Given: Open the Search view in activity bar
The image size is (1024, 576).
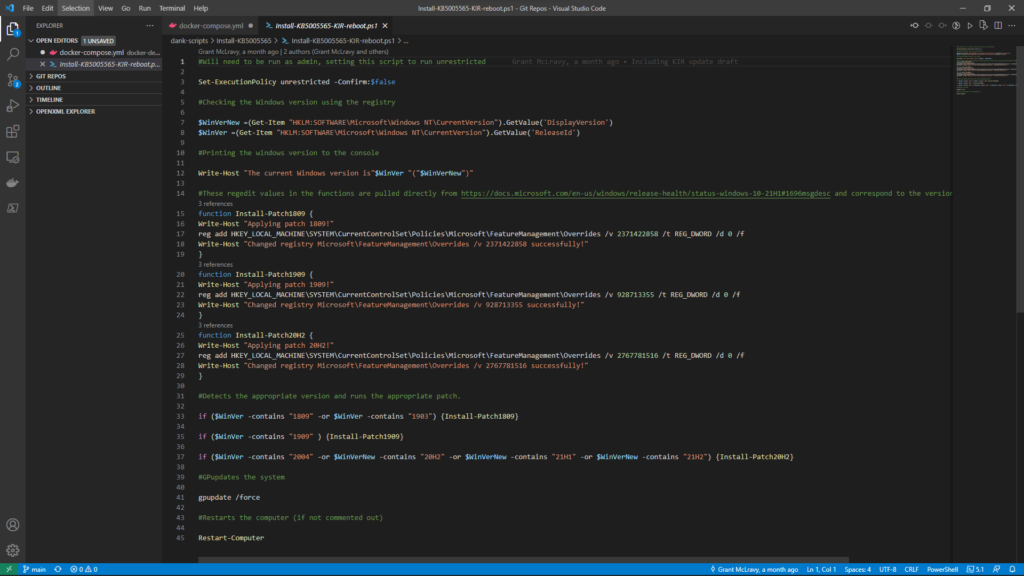Looking at the screenshot, I should (13, 53).
